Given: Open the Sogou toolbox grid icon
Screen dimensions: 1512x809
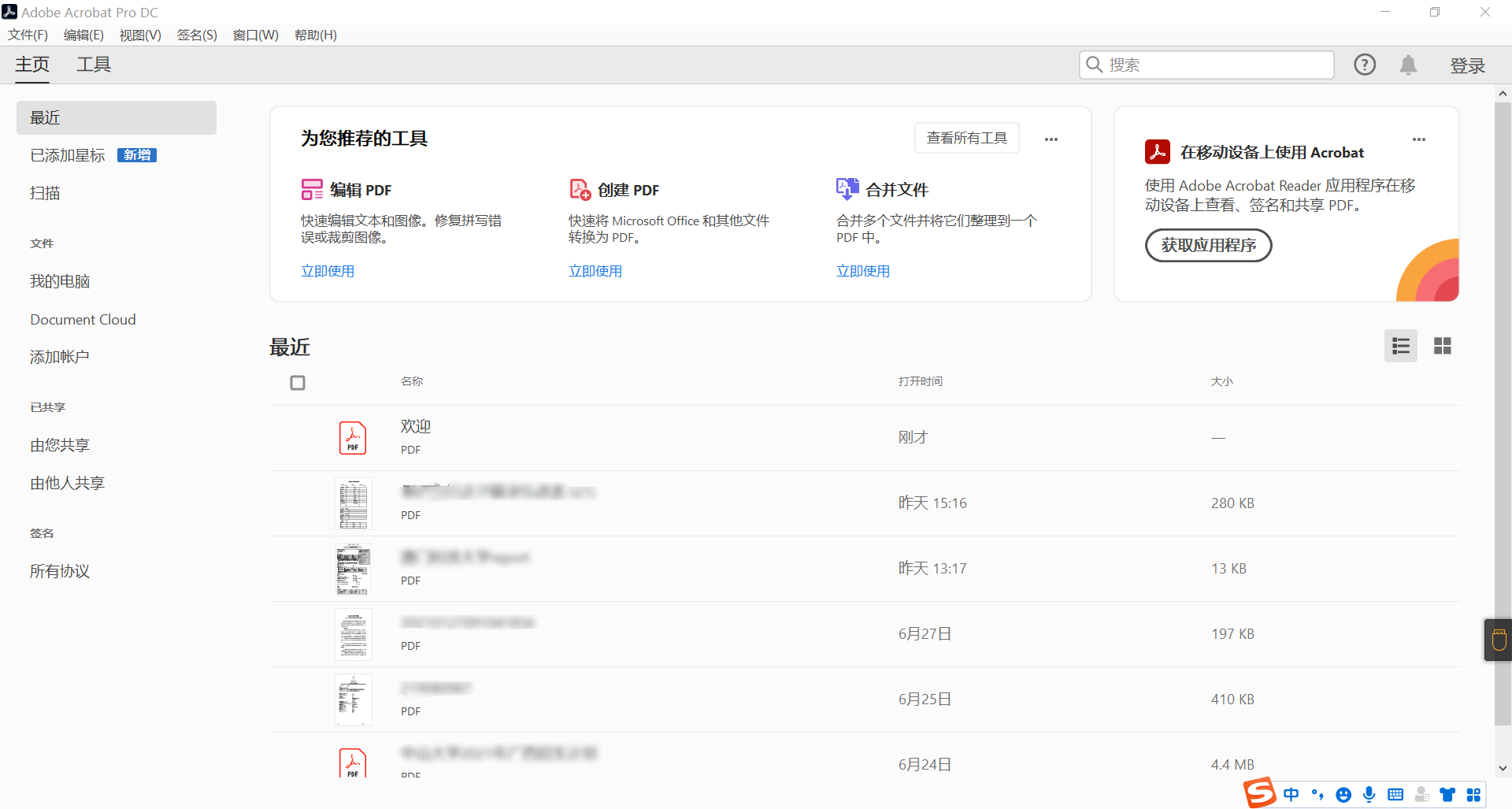Looking at the screenshot, I should [x=1473, y=795].
